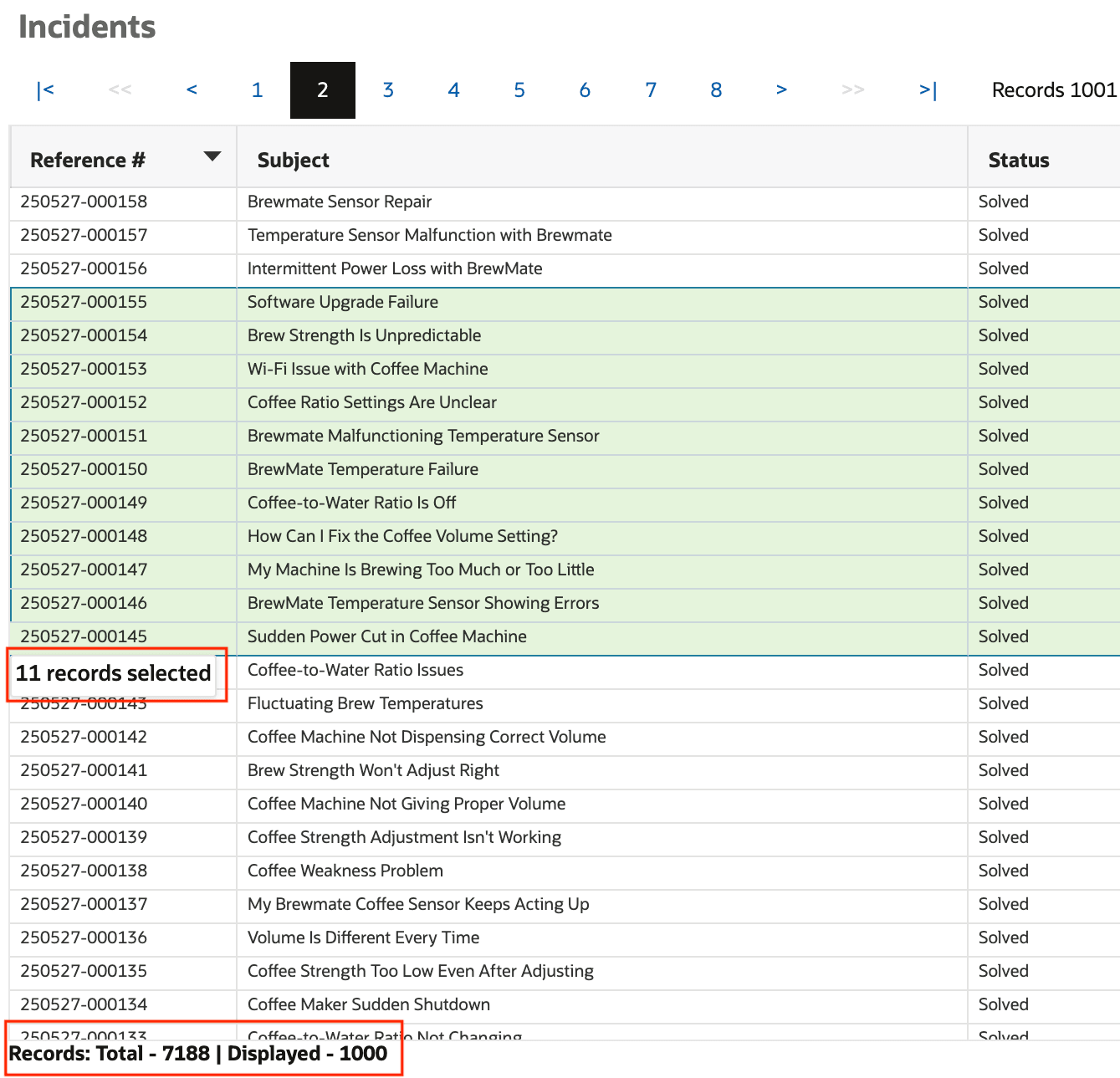
Task: Open page 4 in the pagination bar
Action: point(453,90)
